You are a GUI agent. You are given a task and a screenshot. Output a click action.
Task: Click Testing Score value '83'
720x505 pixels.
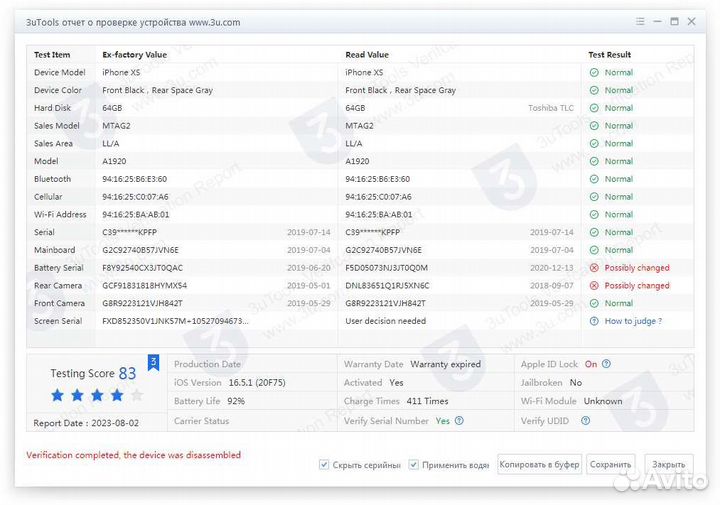click(127, 373)
